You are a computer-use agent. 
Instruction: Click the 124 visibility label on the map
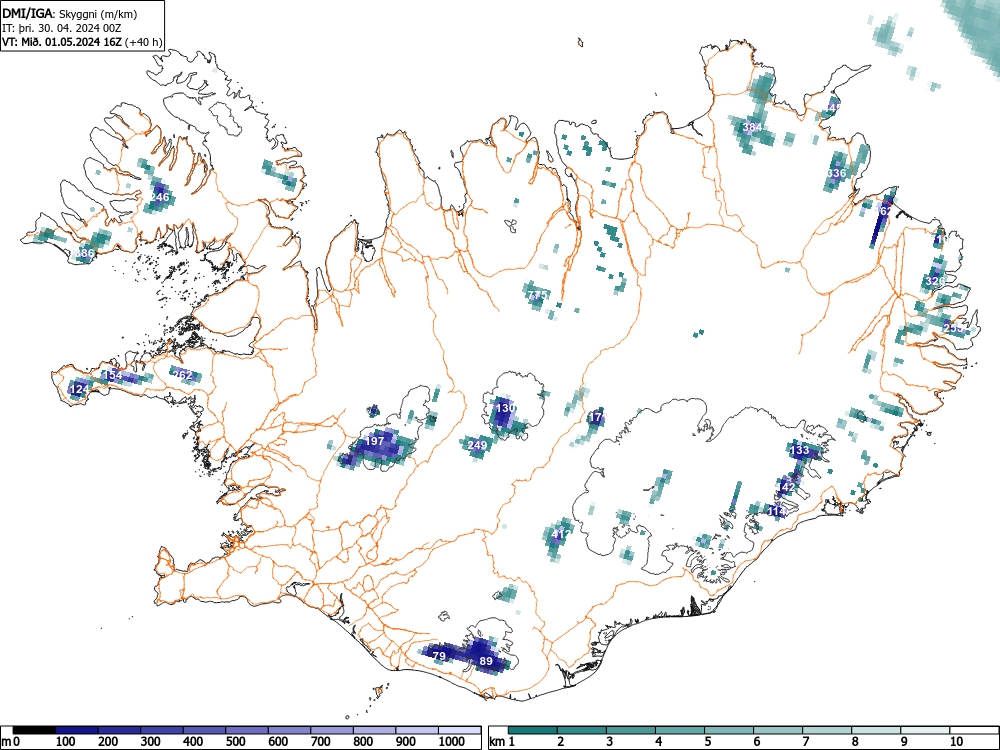(x=80, y=389)
